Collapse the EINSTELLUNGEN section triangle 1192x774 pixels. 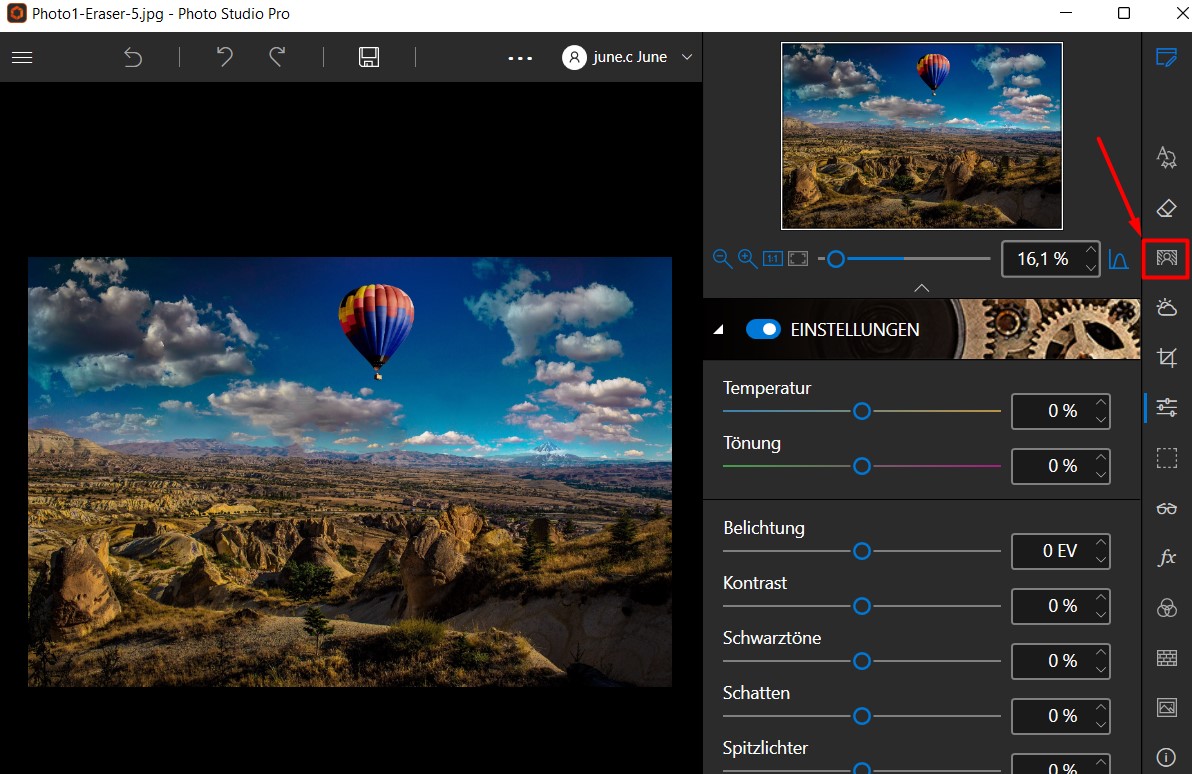[x=718, y=329]
